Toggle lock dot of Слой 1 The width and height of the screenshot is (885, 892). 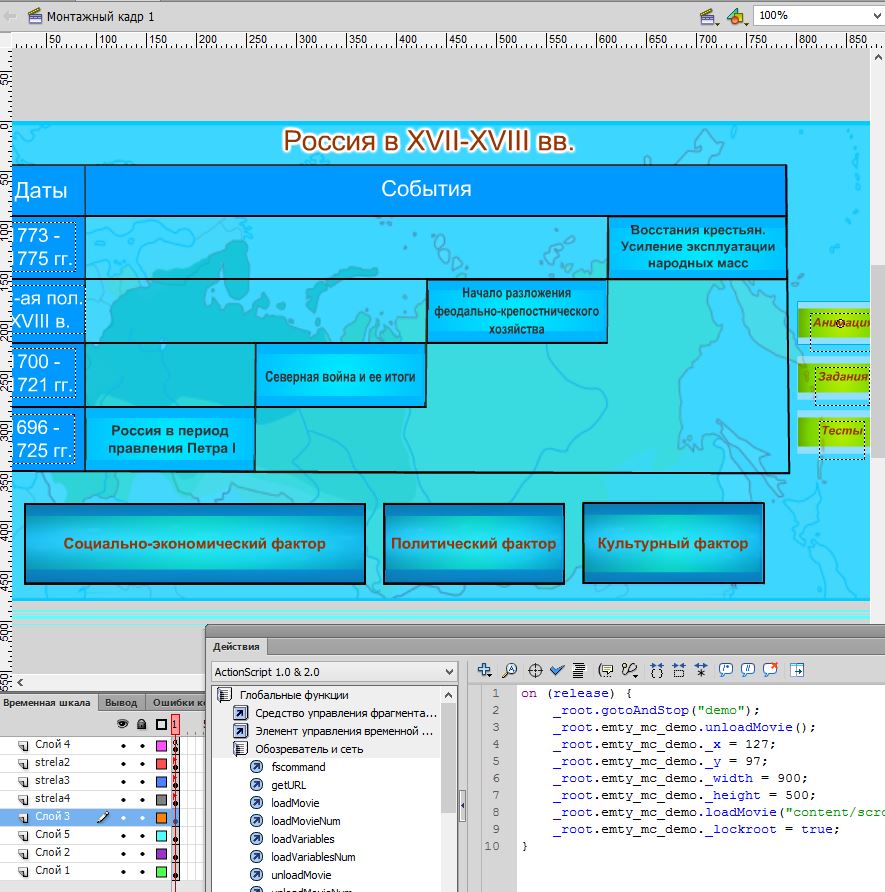pos(142,872)
